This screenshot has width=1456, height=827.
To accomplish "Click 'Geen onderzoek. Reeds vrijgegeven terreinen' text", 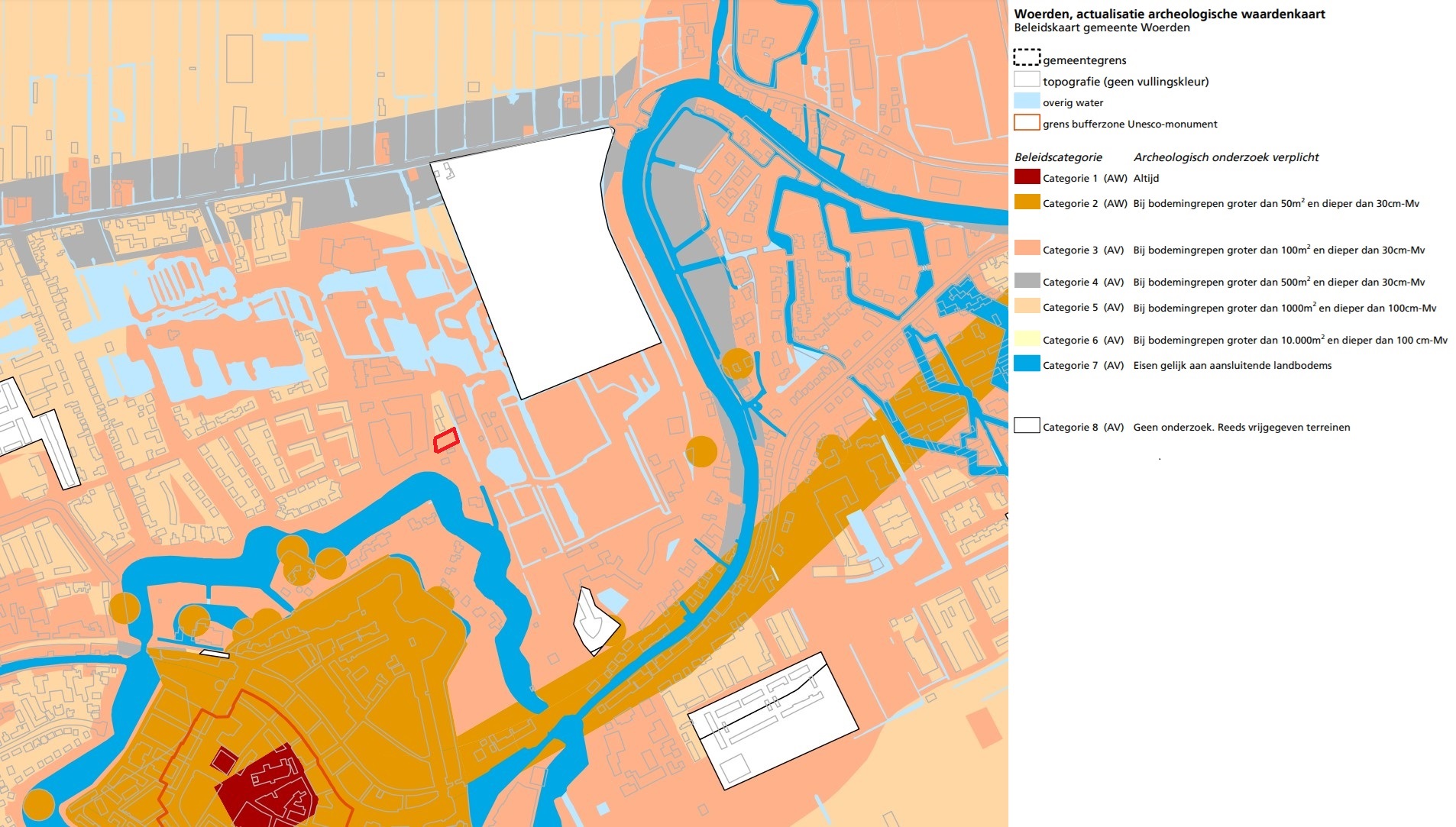I will [1241, 428].
